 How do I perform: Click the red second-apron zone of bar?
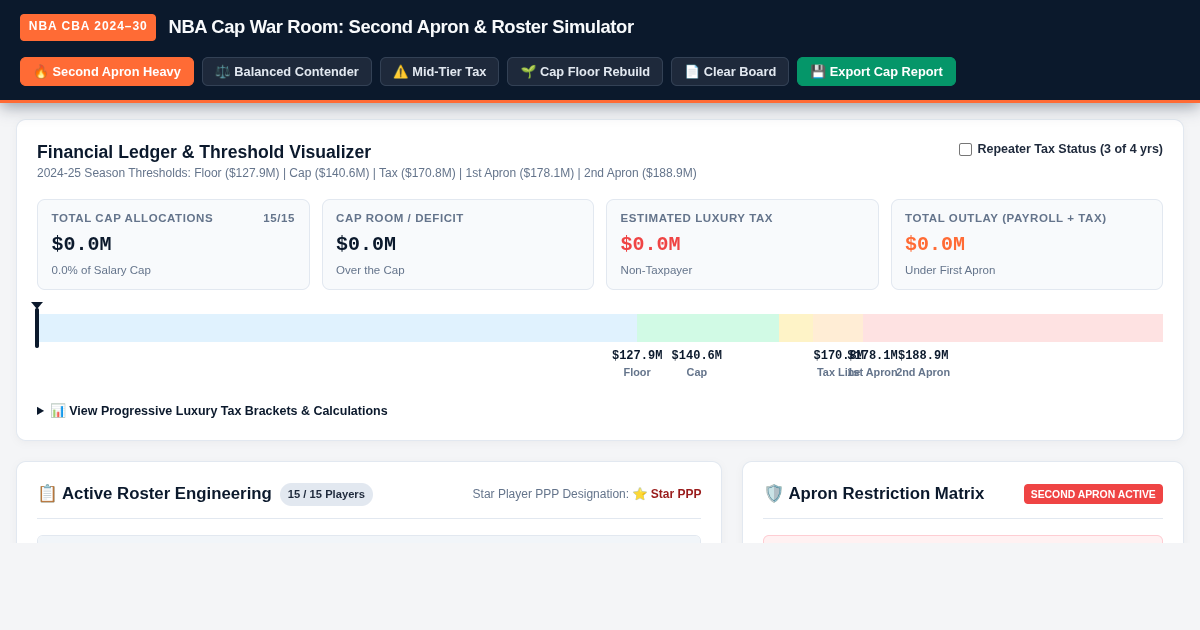click(1013, 328)
